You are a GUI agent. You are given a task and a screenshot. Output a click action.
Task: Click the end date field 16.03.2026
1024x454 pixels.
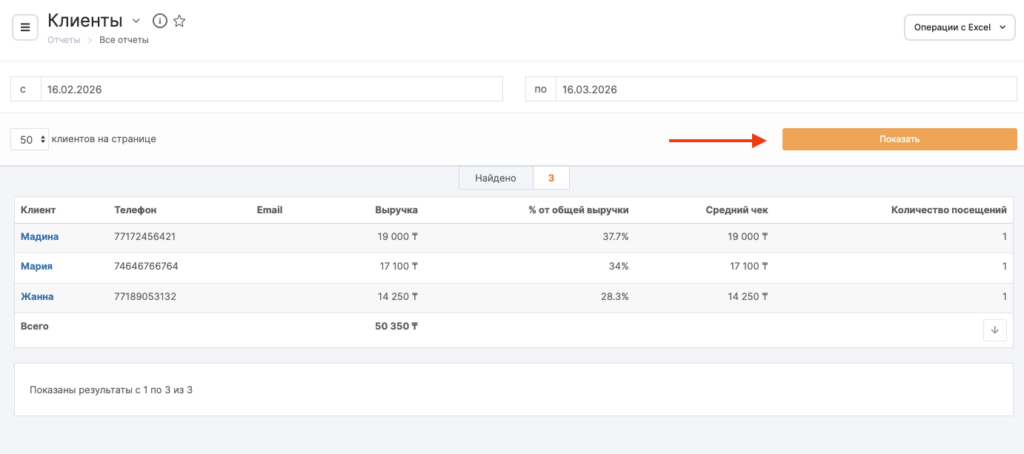785,89
